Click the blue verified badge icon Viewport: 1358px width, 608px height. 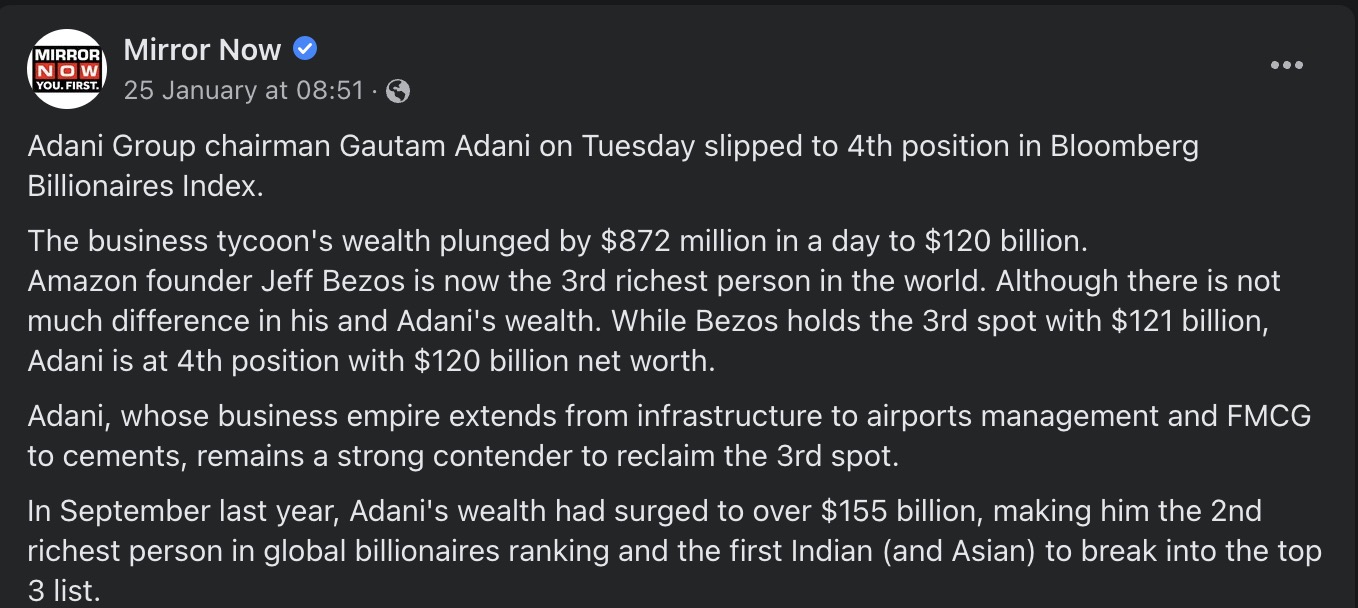[x=305, y=48]
